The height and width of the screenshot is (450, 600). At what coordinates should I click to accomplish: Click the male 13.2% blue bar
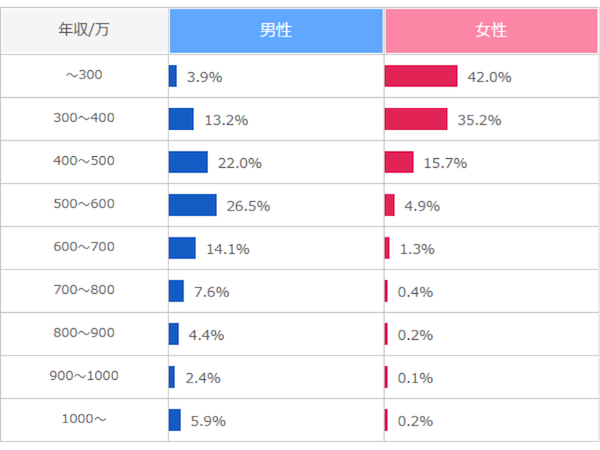point(181,119)
